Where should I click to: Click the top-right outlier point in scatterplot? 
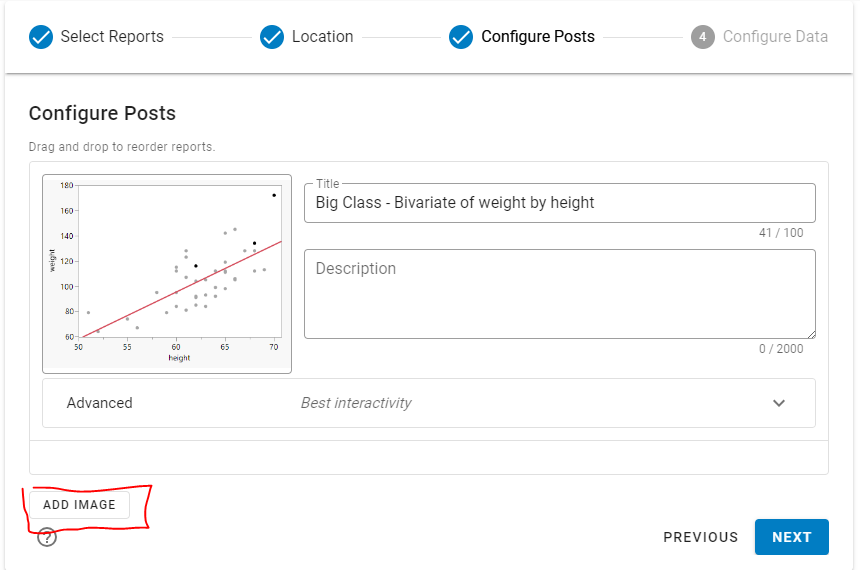click(x=274, y=195)
